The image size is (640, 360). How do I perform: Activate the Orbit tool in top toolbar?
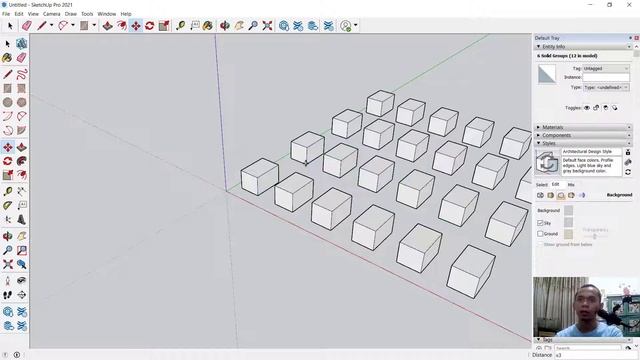[x=225, y=26]
